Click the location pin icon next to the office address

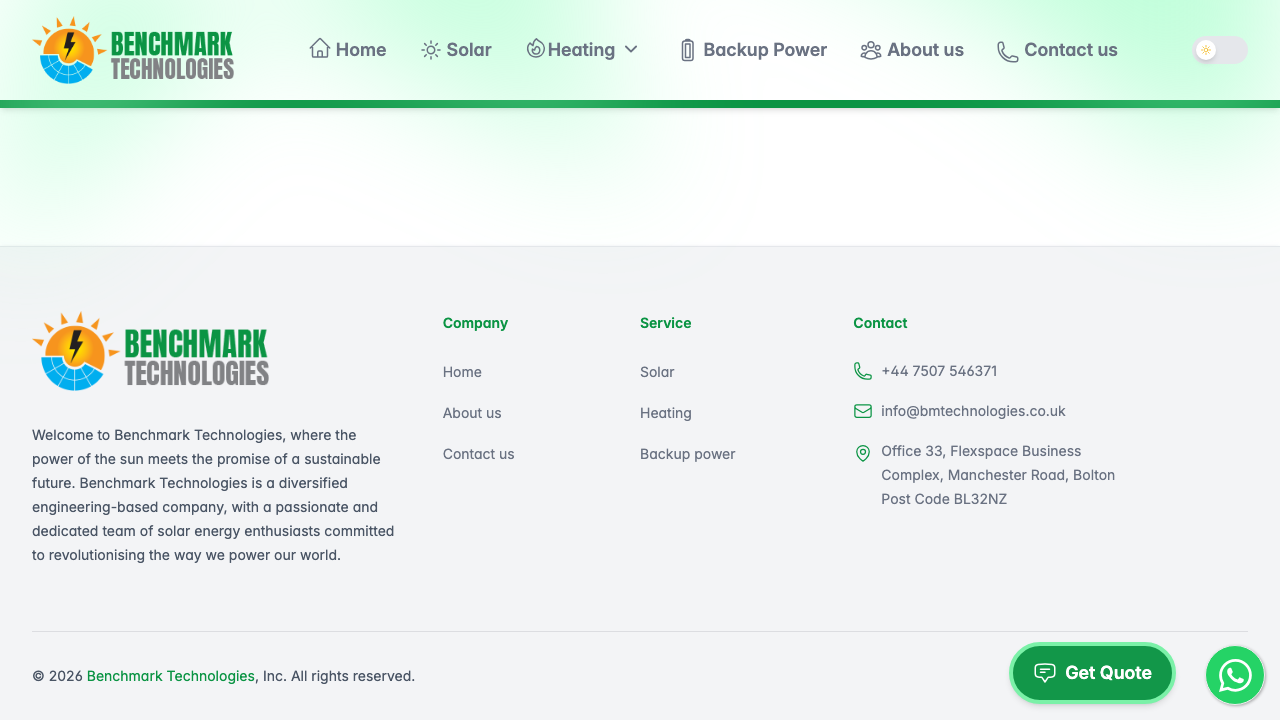pos(862,453)
